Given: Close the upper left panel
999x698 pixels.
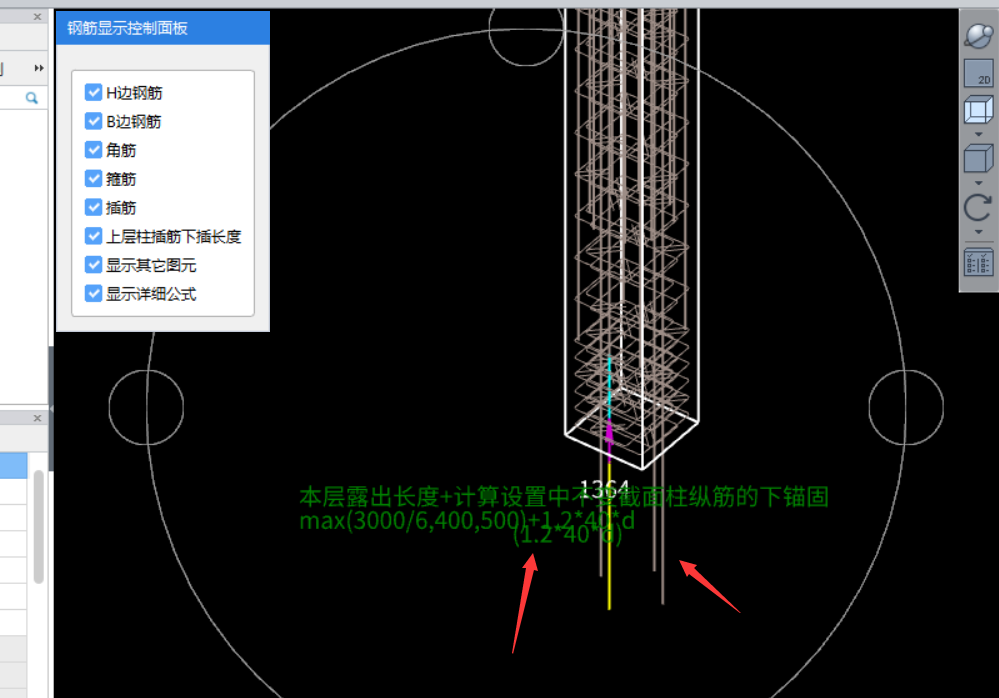Looking at the screenshot, I should point(37,17).
